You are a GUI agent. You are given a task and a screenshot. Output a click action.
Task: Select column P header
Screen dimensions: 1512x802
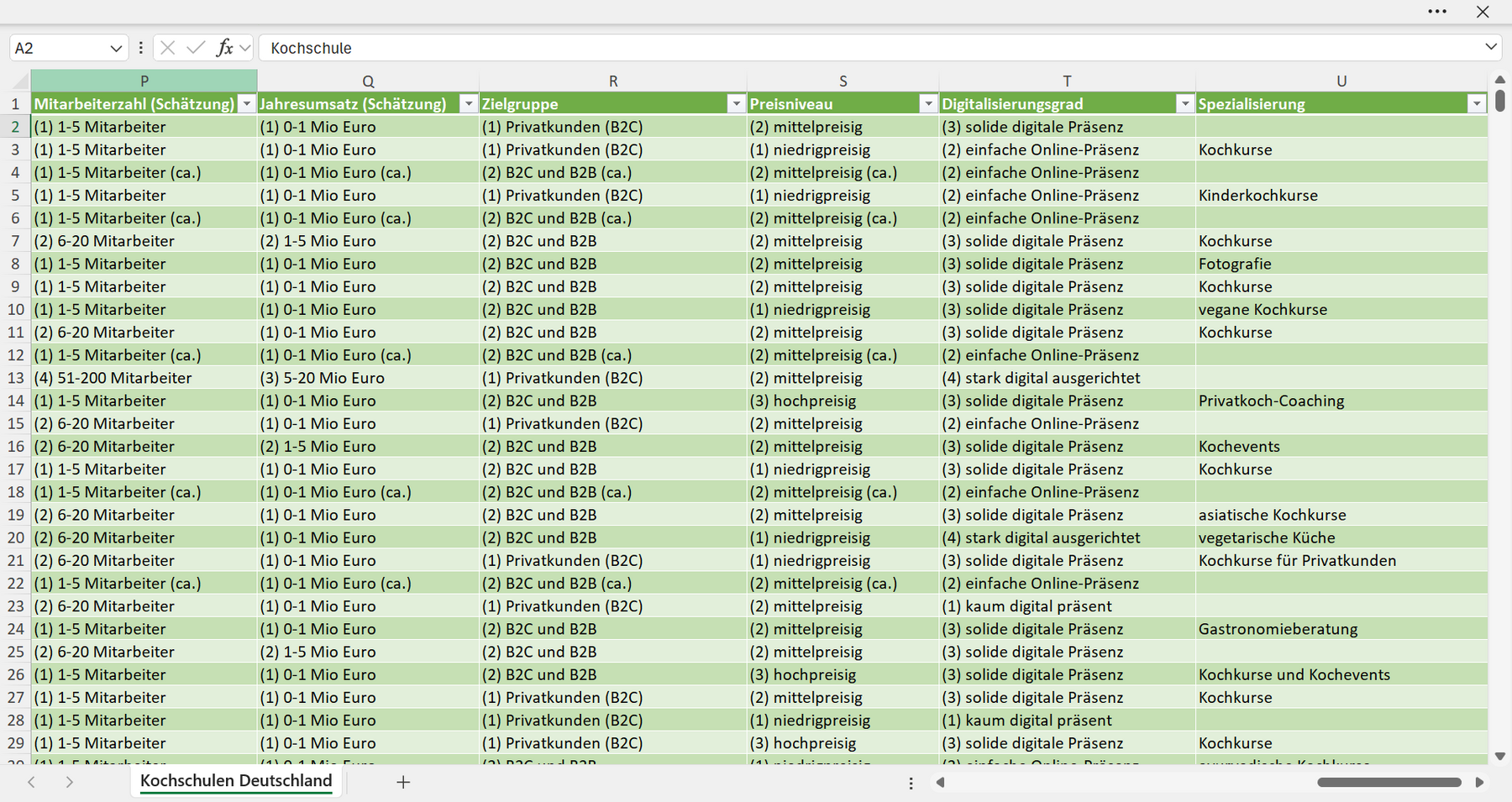(x=144, y=81)
